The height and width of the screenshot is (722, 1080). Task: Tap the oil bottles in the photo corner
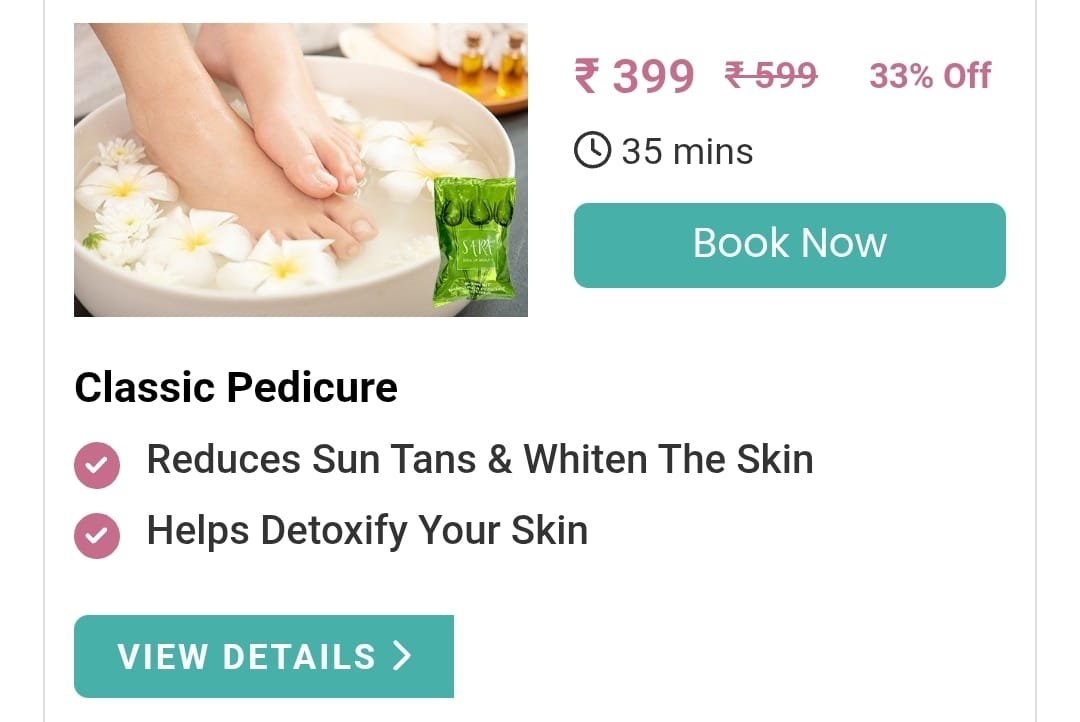tap(492, 61)
